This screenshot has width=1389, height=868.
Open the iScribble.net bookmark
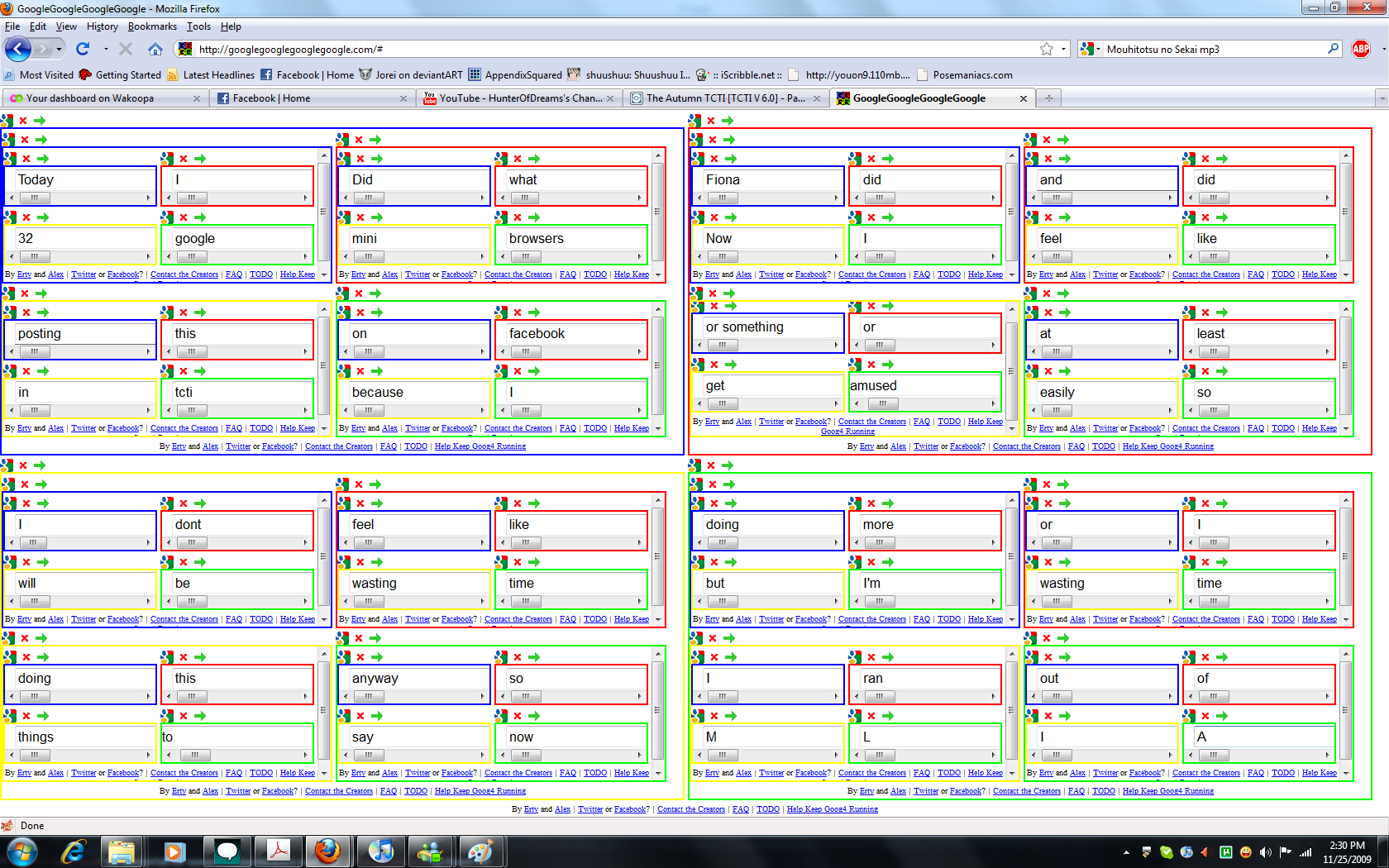738,74
